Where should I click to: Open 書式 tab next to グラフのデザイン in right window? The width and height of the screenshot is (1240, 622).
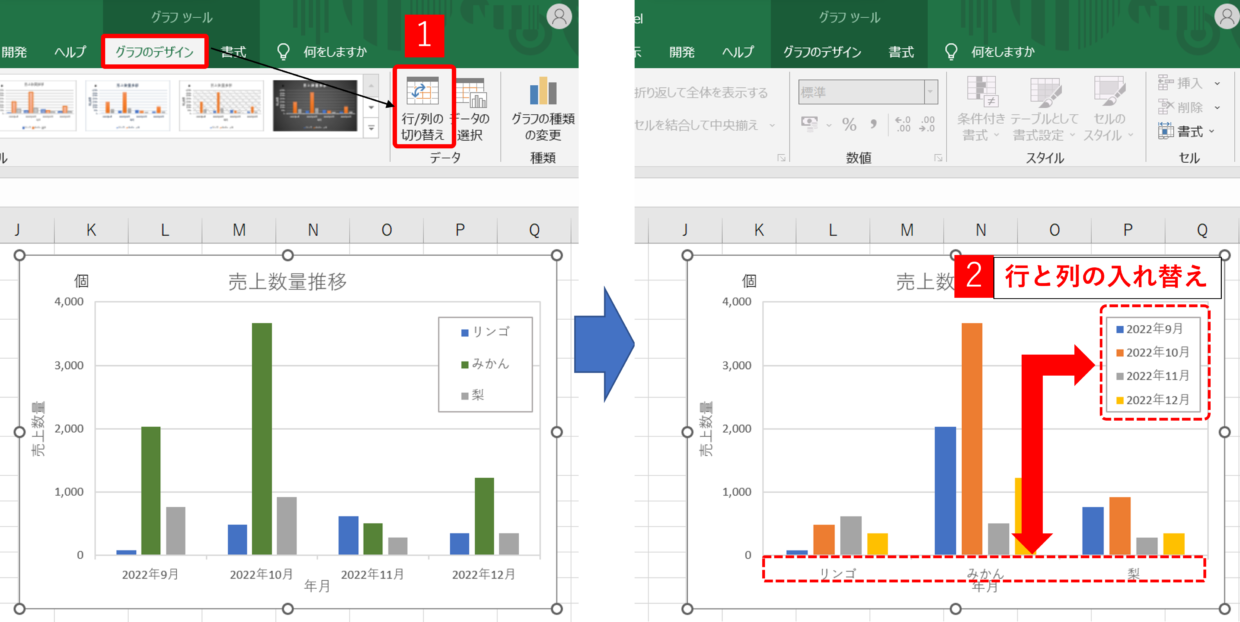[902, 52]
